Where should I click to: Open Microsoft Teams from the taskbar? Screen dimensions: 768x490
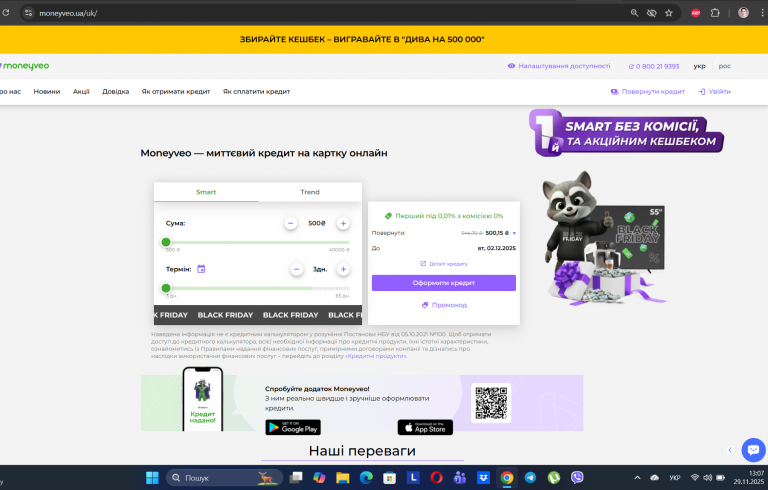460,477
